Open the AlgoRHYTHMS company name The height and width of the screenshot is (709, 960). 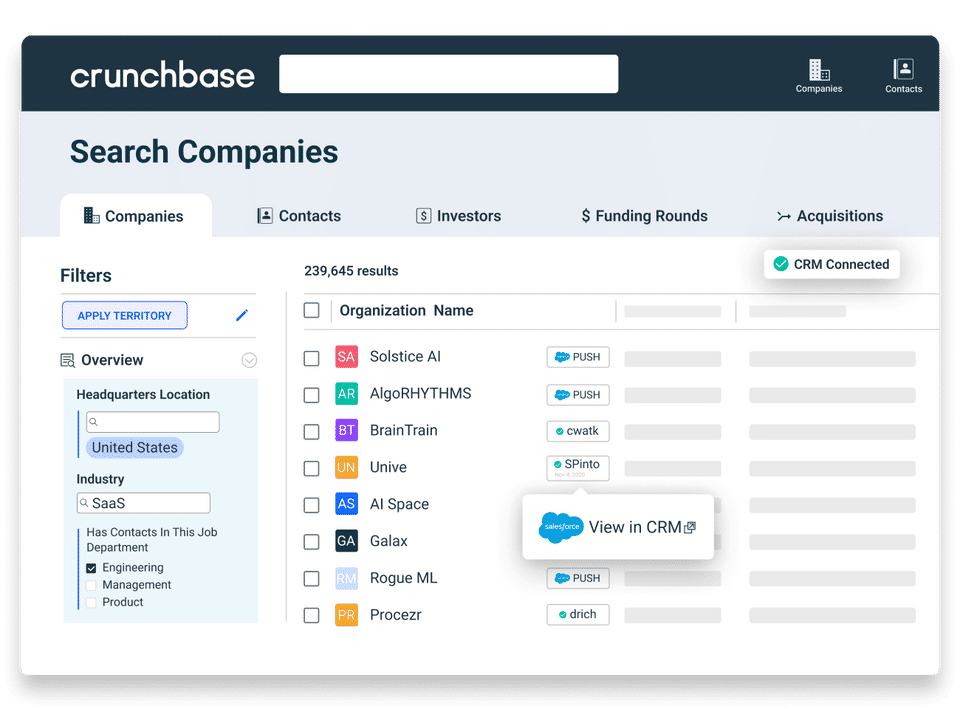[421, 393]
